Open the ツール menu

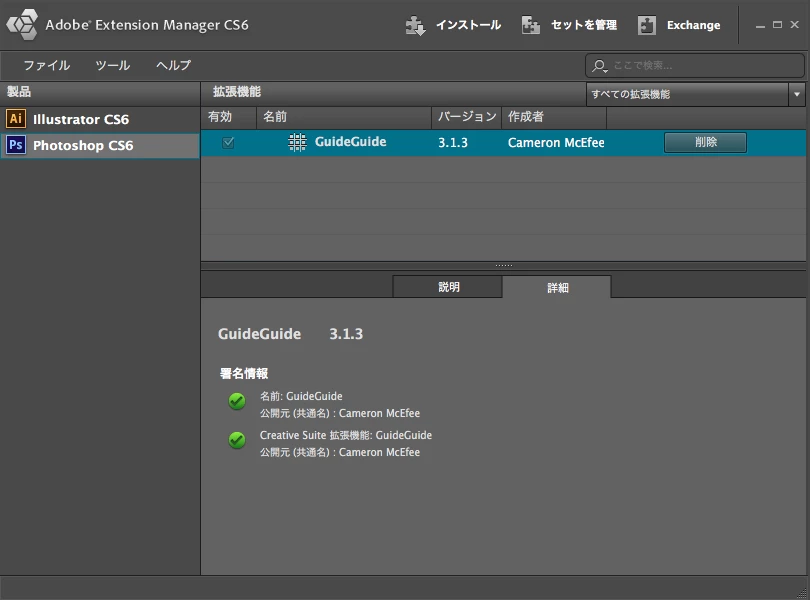pos(113,65)
